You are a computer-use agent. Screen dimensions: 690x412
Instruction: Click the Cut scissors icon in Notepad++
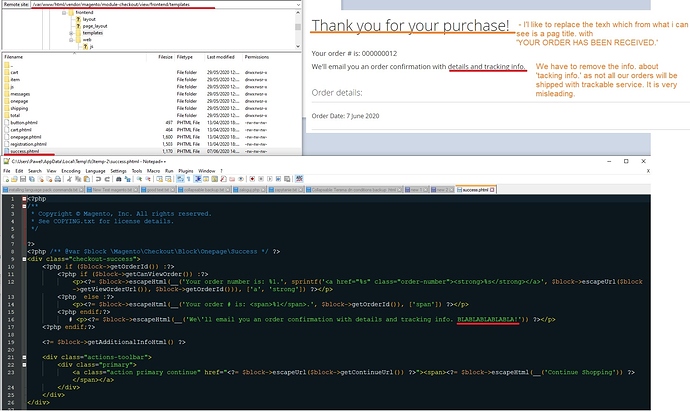(x=69, y=179)
